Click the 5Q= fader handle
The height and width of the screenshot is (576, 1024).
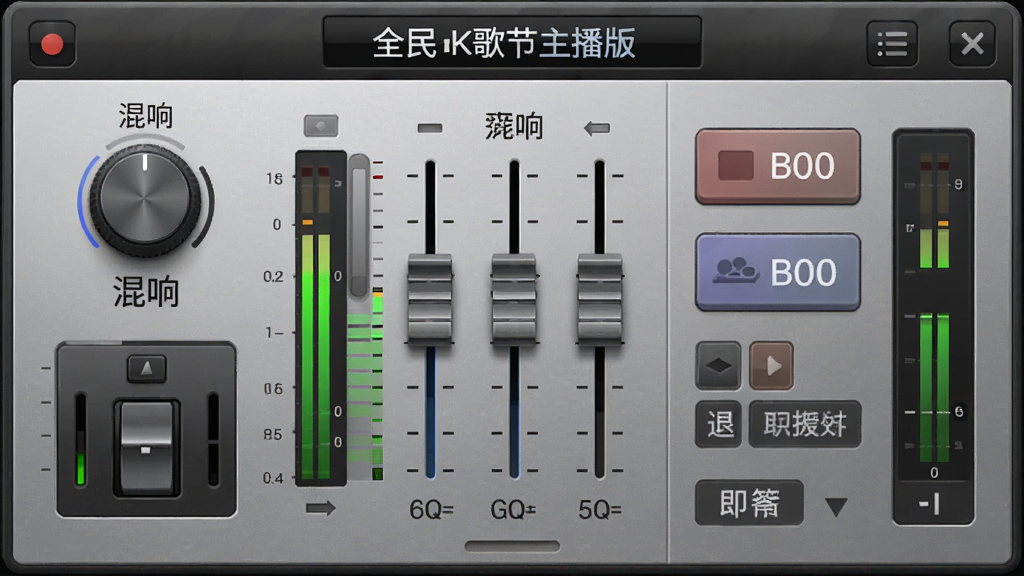pyautogui.click(x=600, y=299)
